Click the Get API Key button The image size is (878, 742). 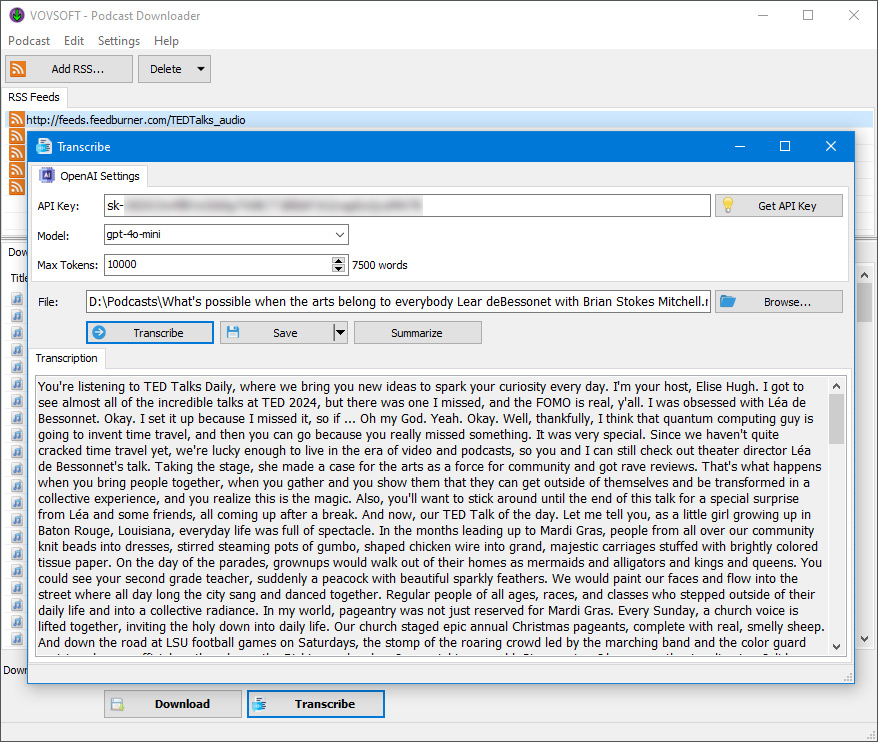tap(779, 206)
